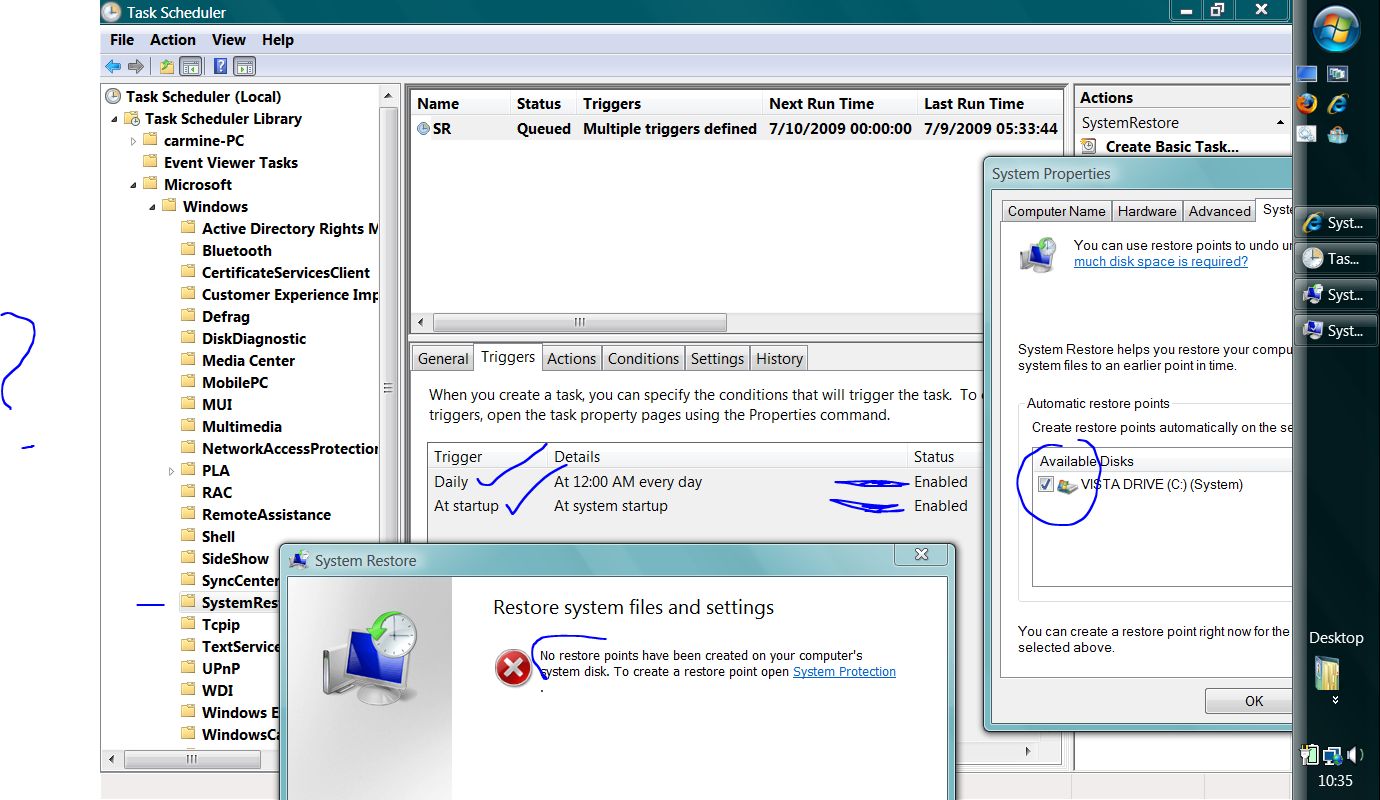
Task: Select the Media Center folder
Action: tap(248, 361)
